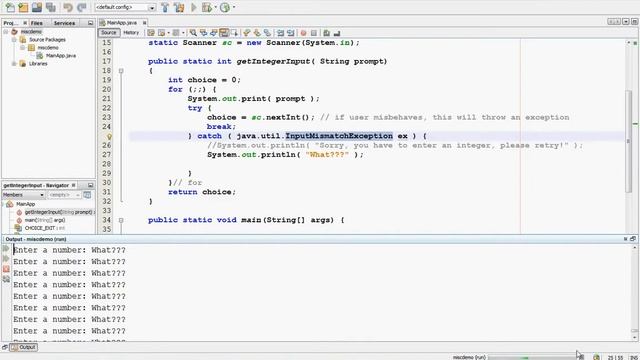Minimize the Projects window group
640x360 pixels.
click(x=90, y=23)
